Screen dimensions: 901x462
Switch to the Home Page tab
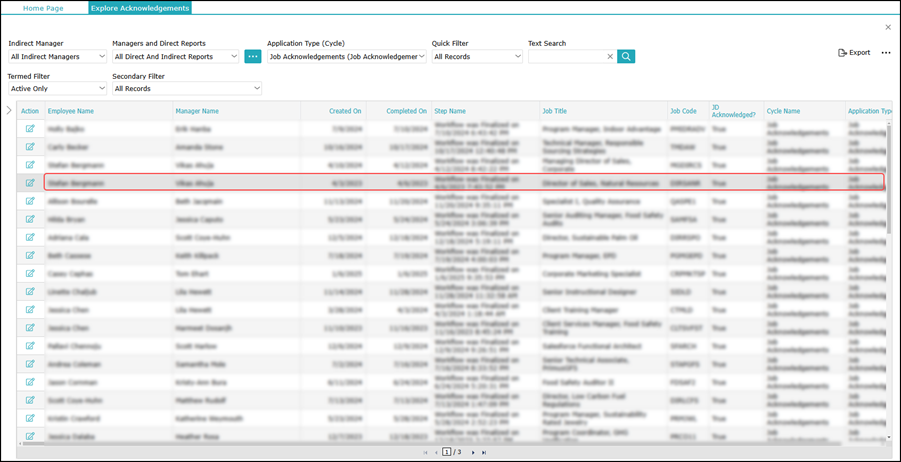coord(46,8)
